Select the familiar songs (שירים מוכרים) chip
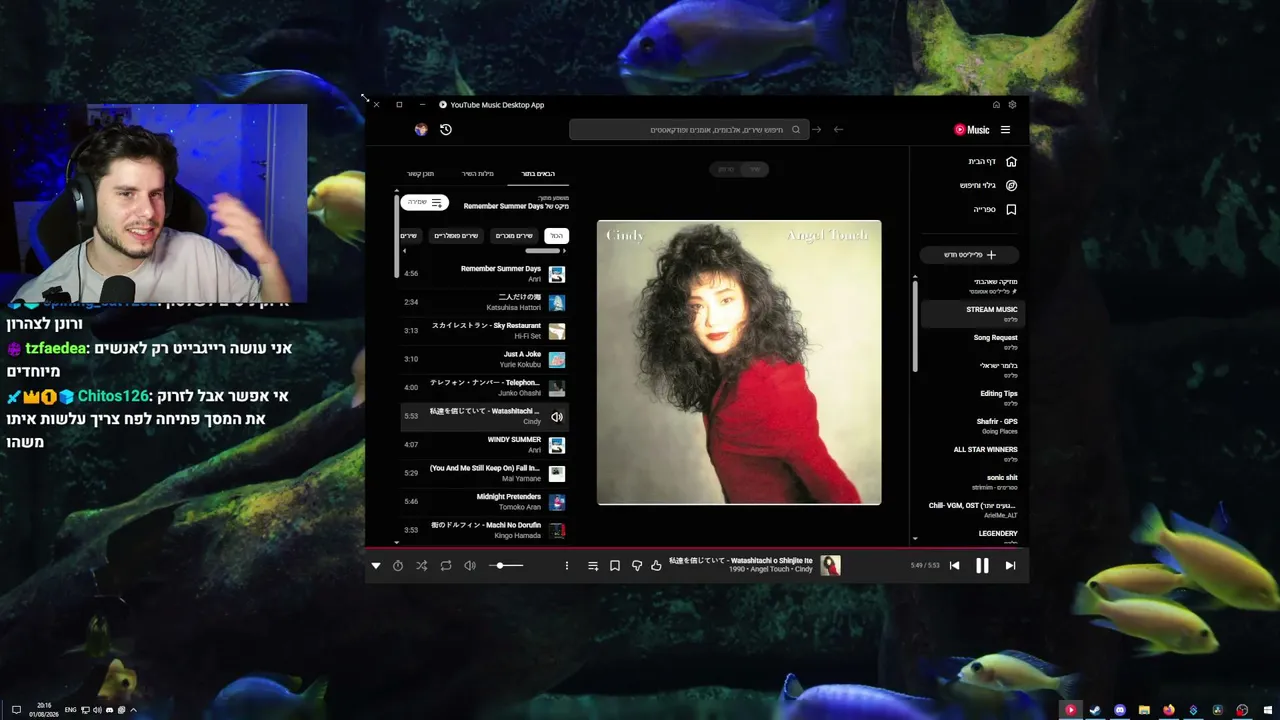 (x=514, y=235)
